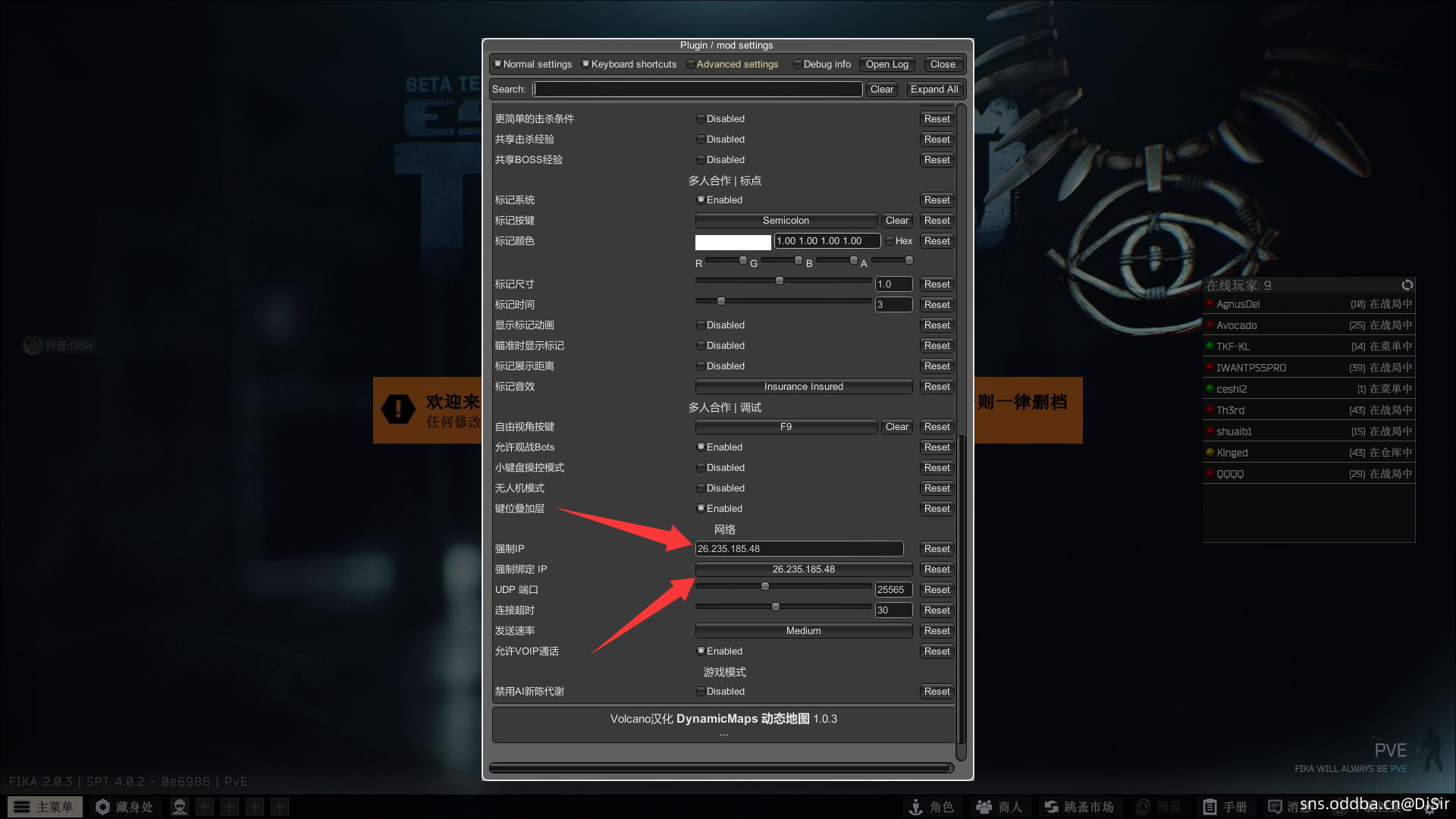This screenshot has height=819, width=1456.
Task: Open the 商人 traders icon
Action: 984,807
